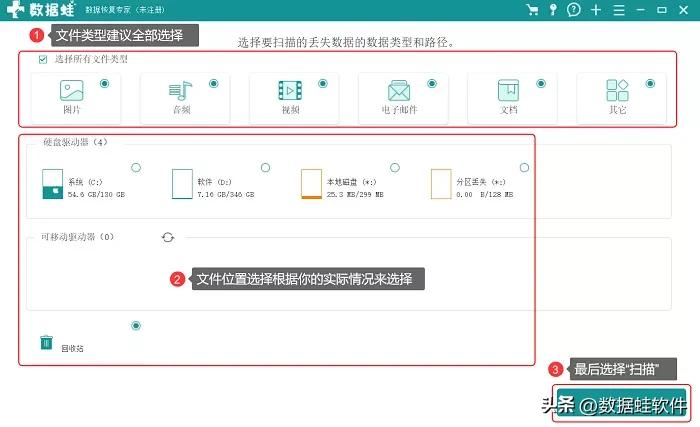Toggle the radio button on 视频 tile
This screenshot has height=427, width=700.
click(x=323, y=84)
